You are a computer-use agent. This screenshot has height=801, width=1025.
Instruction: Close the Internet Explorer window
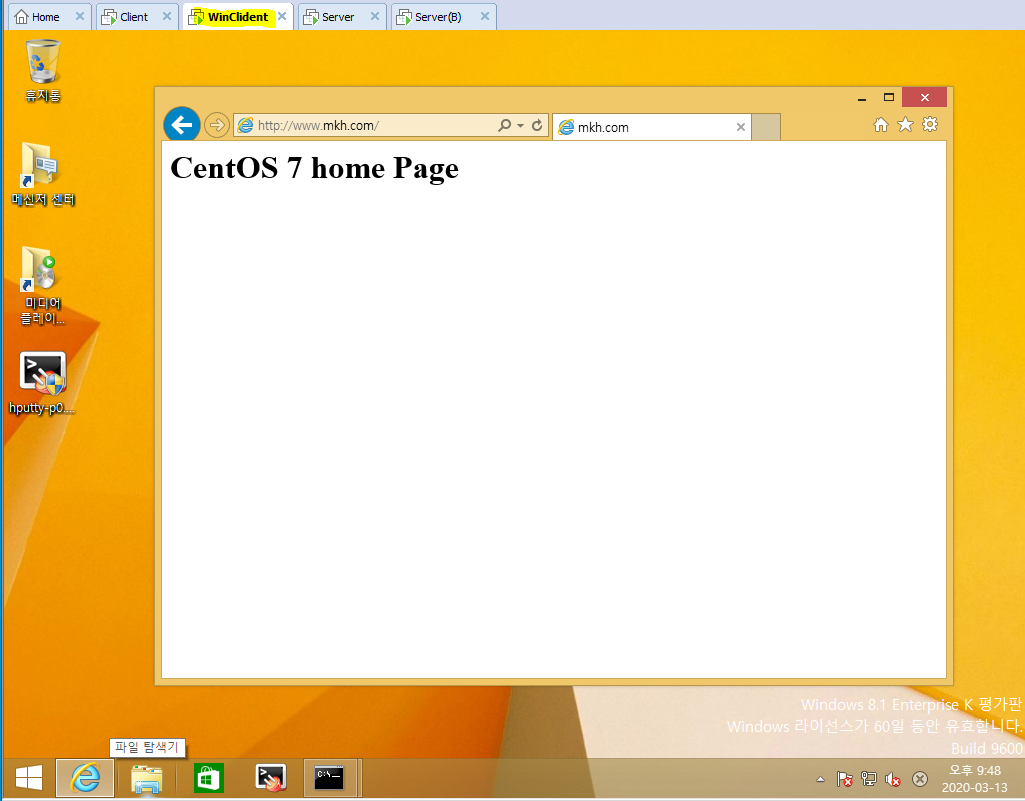pyautogui.click(x=924, y=97)
